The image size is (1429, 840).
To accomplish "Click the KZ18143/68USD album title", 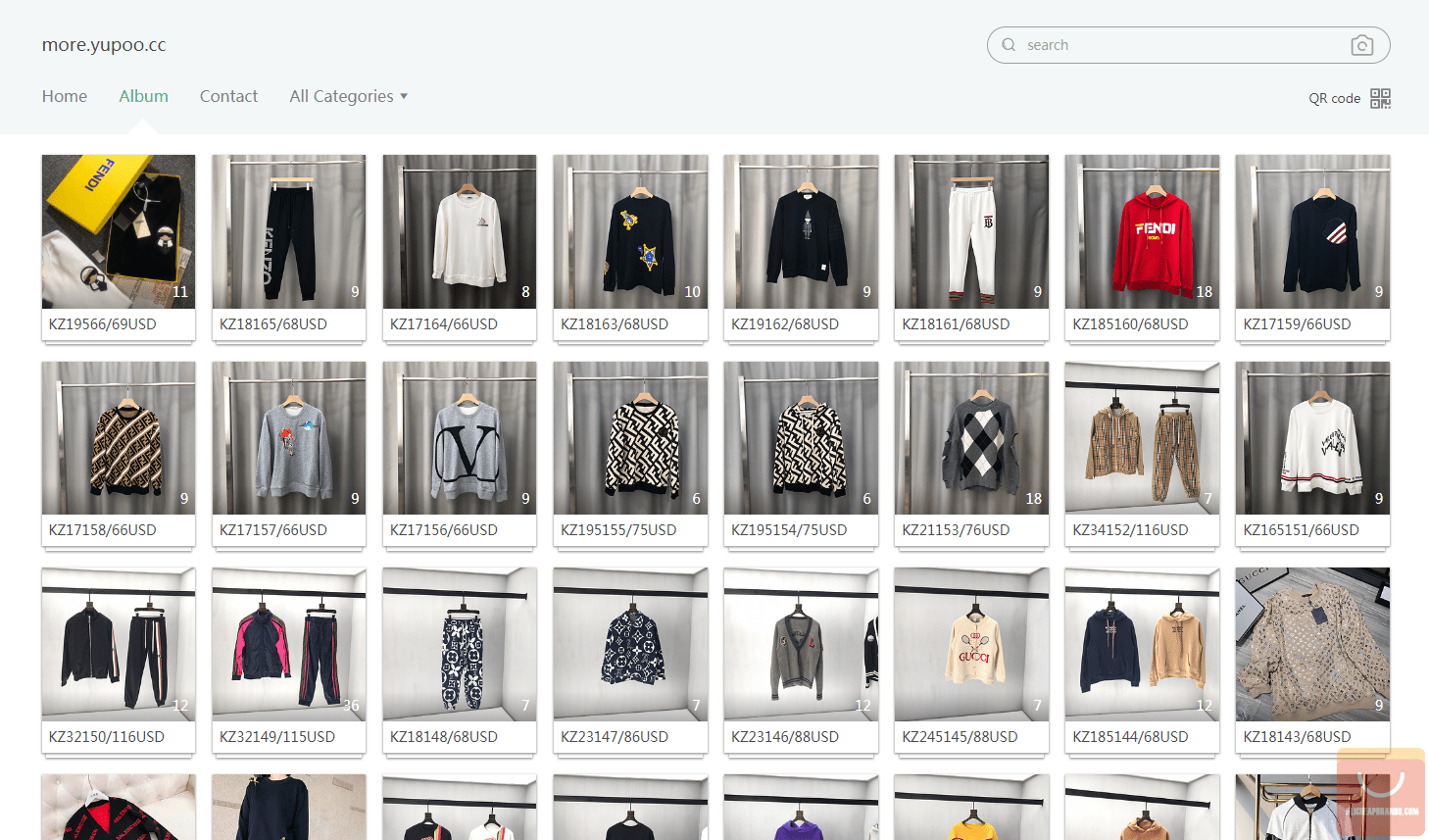I will coord(1297,737).
